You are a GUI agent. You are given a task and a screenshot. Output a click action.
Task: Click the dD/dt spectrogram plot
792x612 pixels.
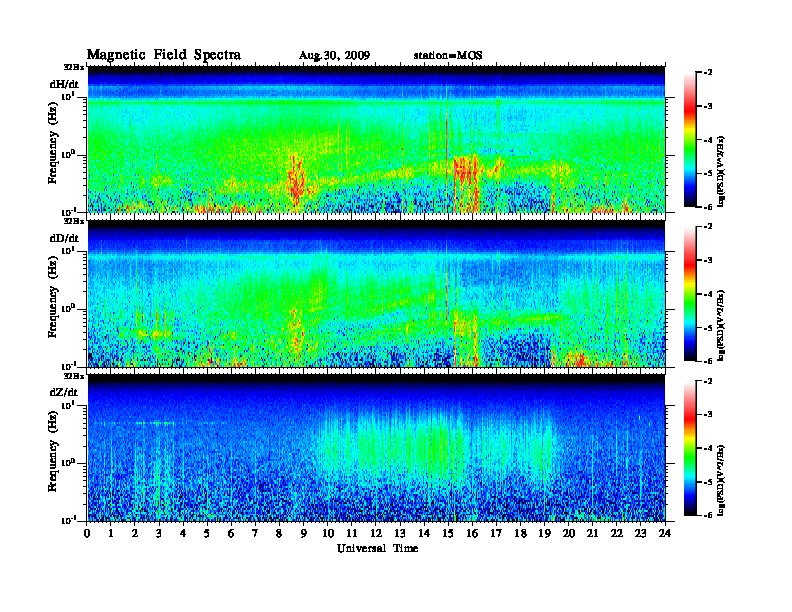(376, 294)
